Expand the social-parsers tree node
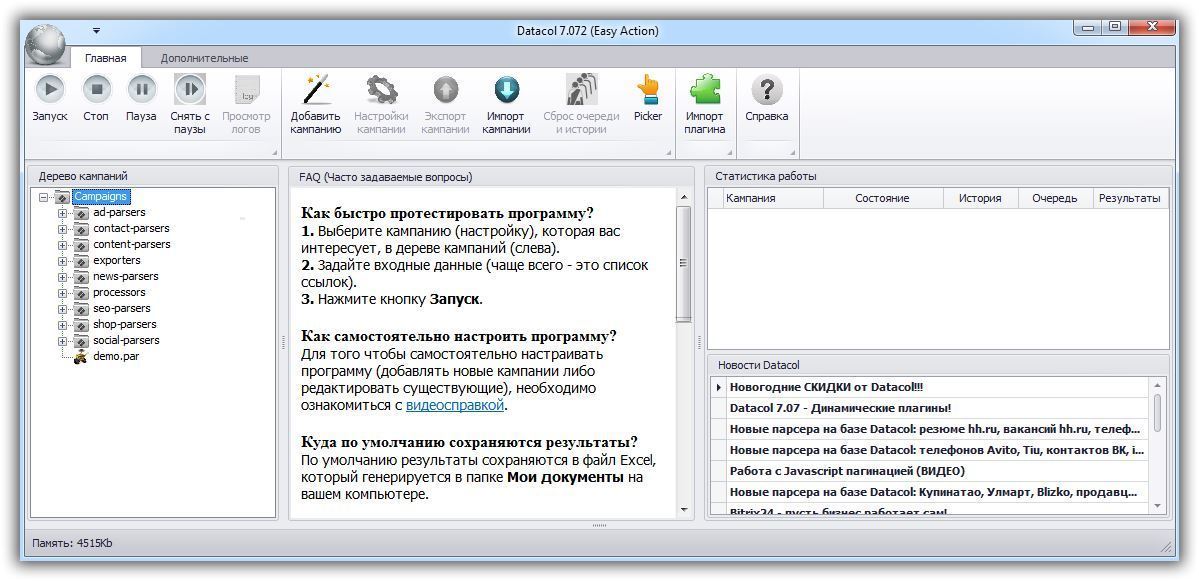This screenshot has height=581, width=1199. point(63,341)
